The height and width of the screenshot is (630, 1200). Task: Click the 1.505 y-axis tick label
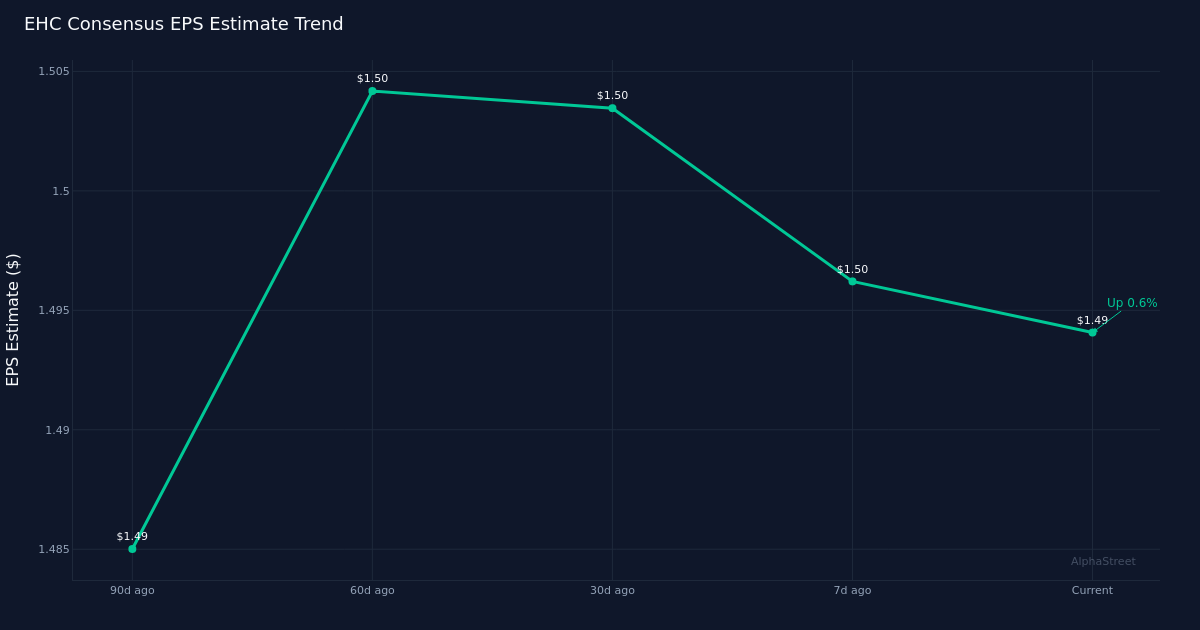[x=54, y=71]
